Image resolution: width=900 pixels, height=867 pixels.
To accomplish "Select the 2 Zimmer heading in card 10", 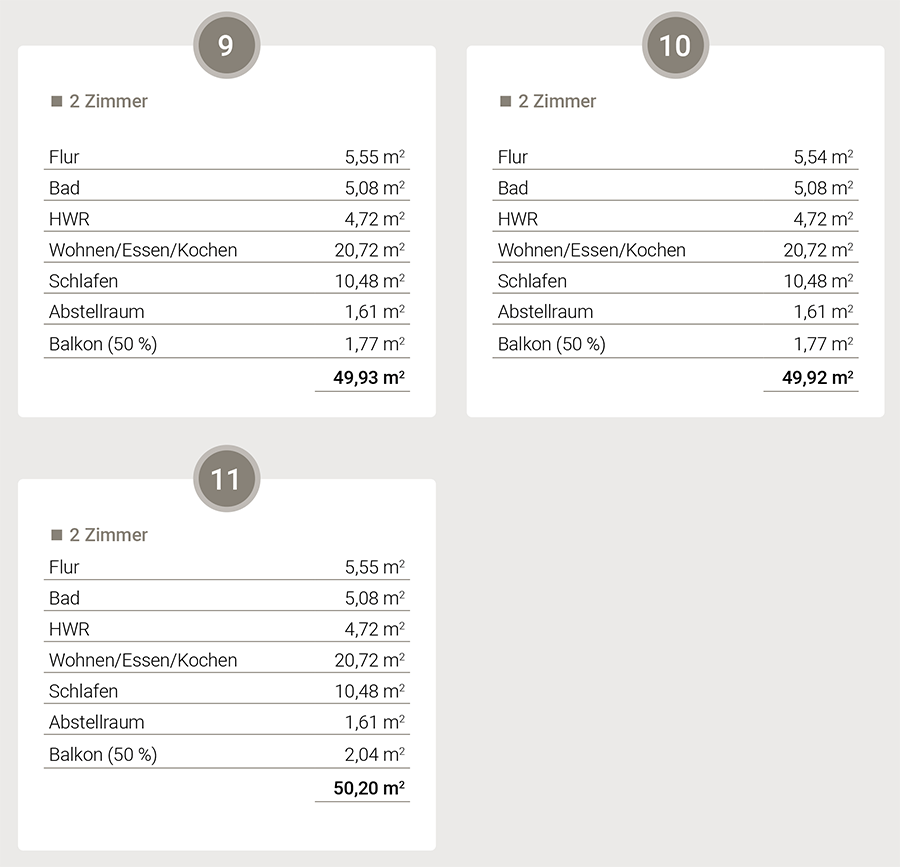I will point(557,101).
